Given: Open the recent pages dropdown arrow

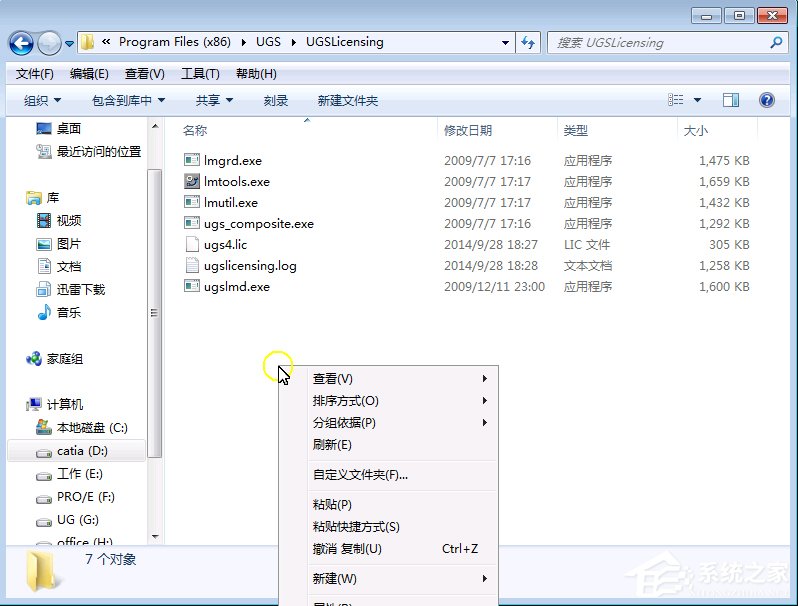Looking at the screenshot, I should (69, 44).
